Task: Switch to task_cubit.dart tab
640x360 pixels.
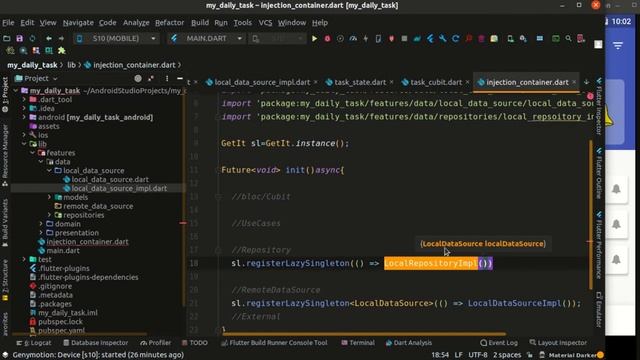Action: [x=436, y=82]
